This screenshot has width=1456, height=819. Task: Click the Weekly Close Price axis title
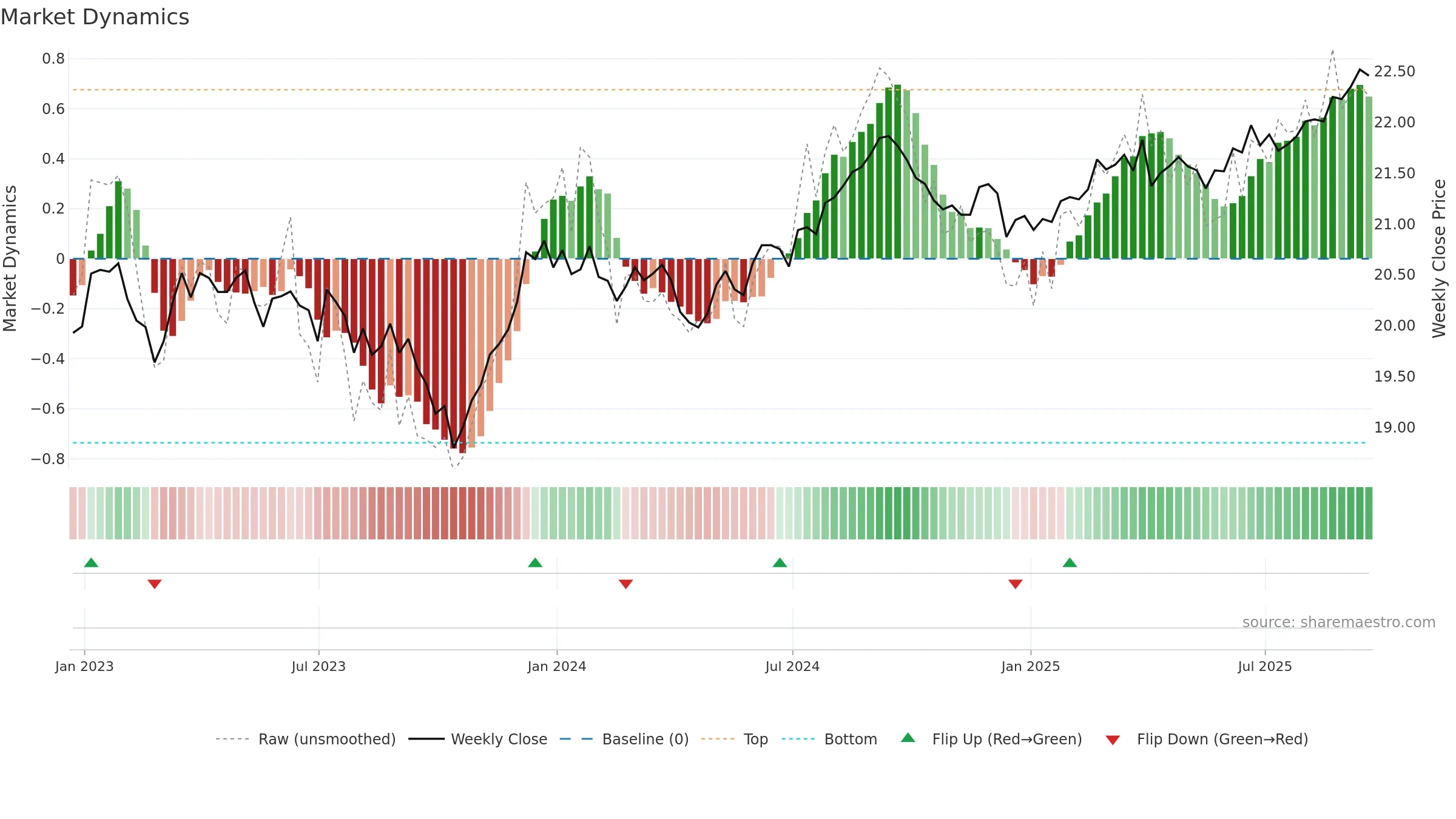1439,258
